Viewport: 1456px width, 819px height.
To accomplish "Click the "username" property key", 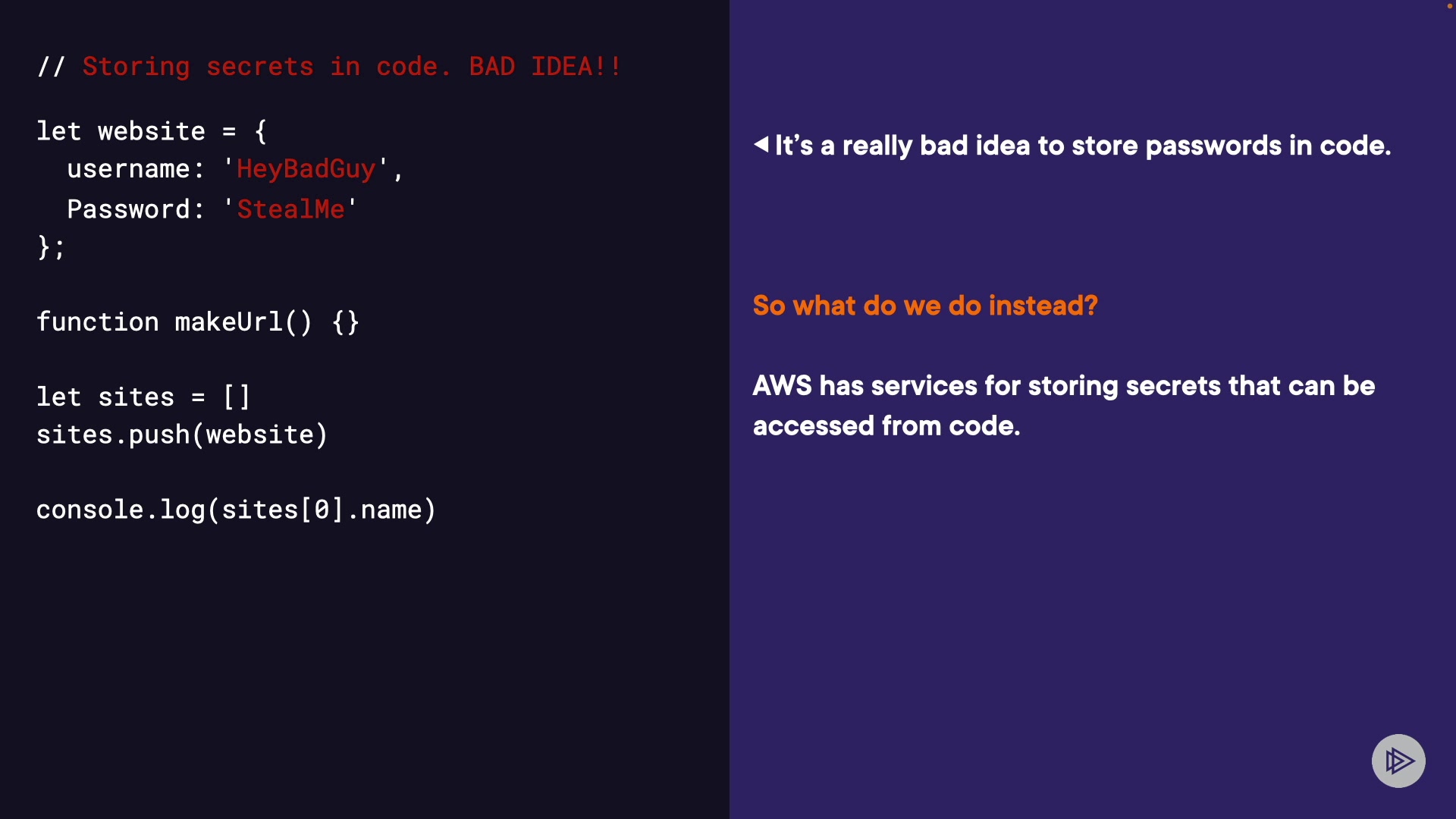I will pos(127,169).
